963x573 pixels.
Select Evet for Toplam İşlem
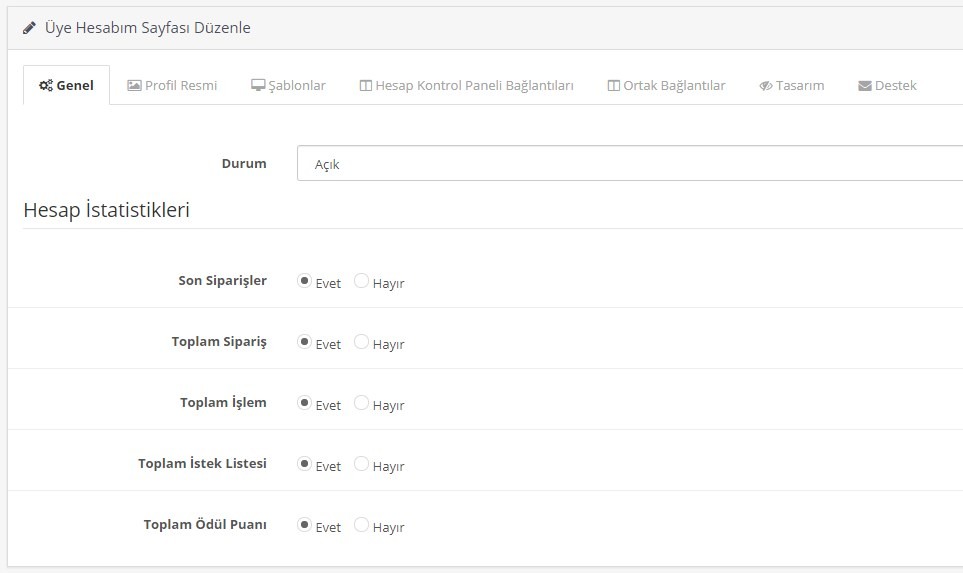point(304,402)
